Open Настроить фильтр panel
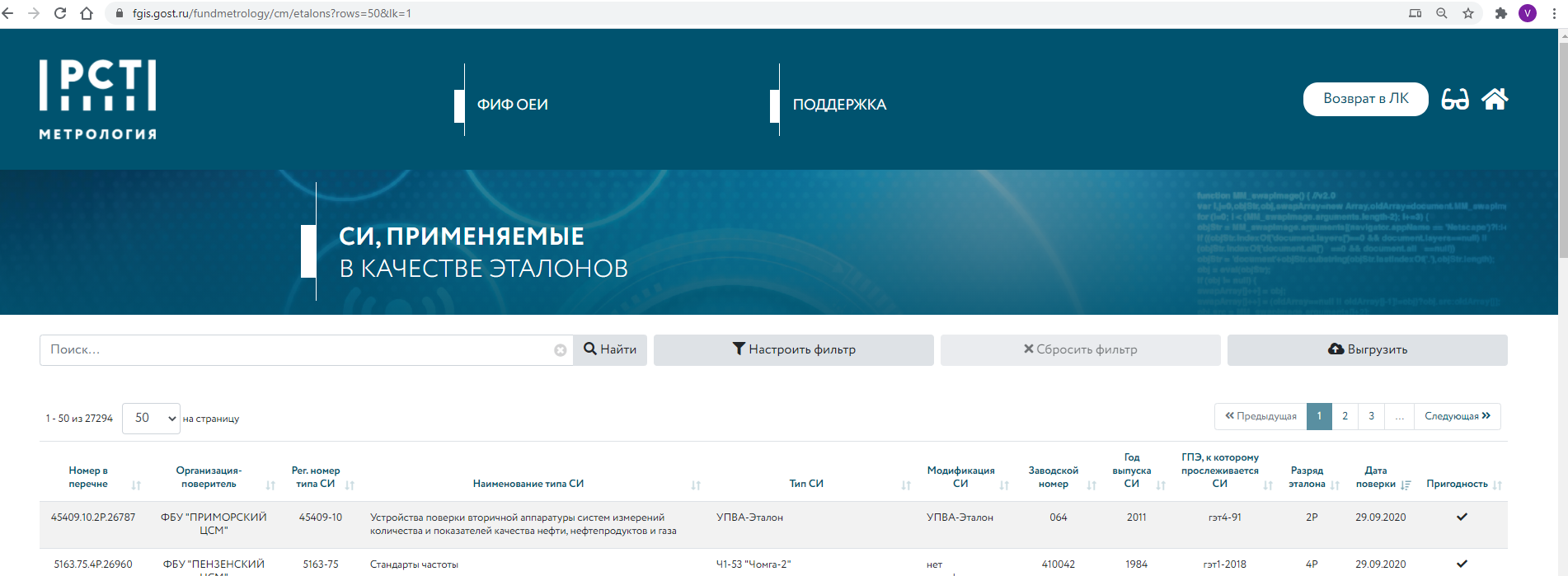1568x576 pixels. coord(793,350)
